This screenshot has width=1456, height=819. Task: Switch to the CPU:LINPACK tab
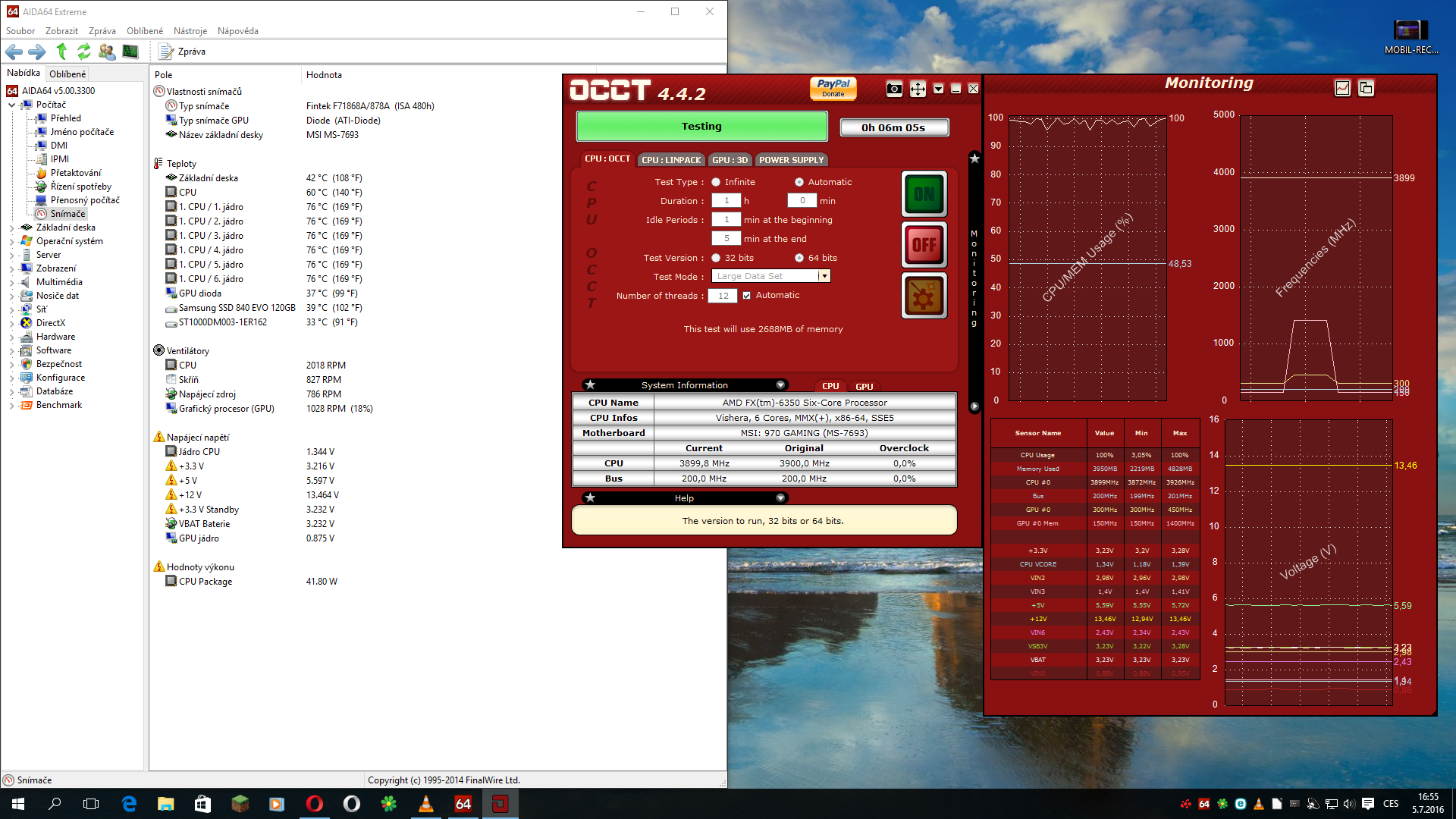point(671,160)
